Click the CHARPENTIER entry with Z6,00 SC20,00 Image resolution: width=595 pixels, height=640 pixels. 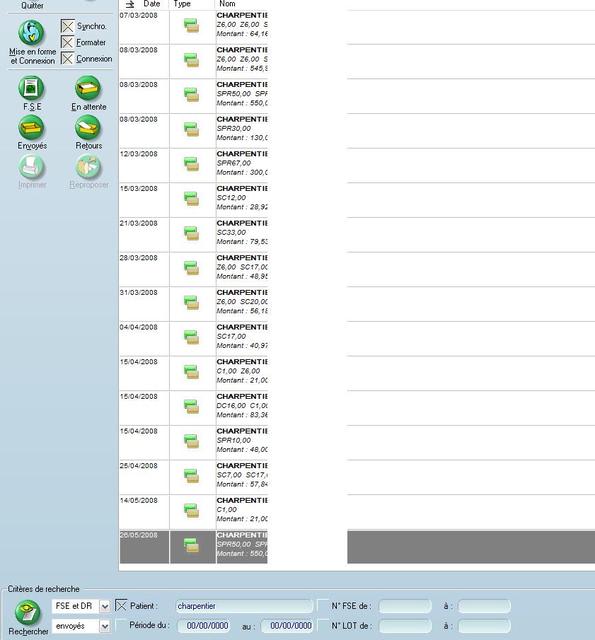pos(242,302)
